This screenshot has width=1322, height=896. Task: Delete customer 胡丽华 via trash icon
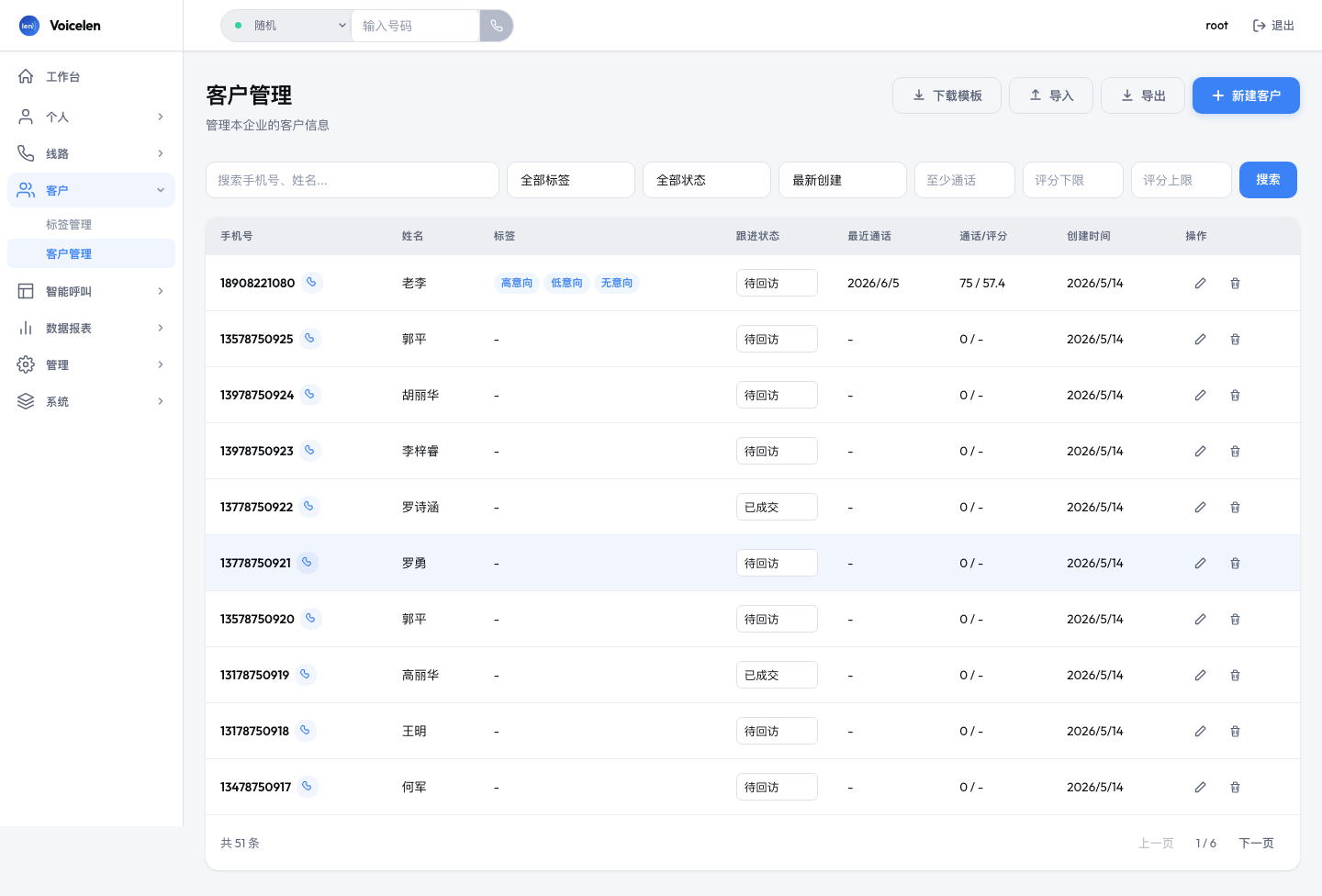1235,395
